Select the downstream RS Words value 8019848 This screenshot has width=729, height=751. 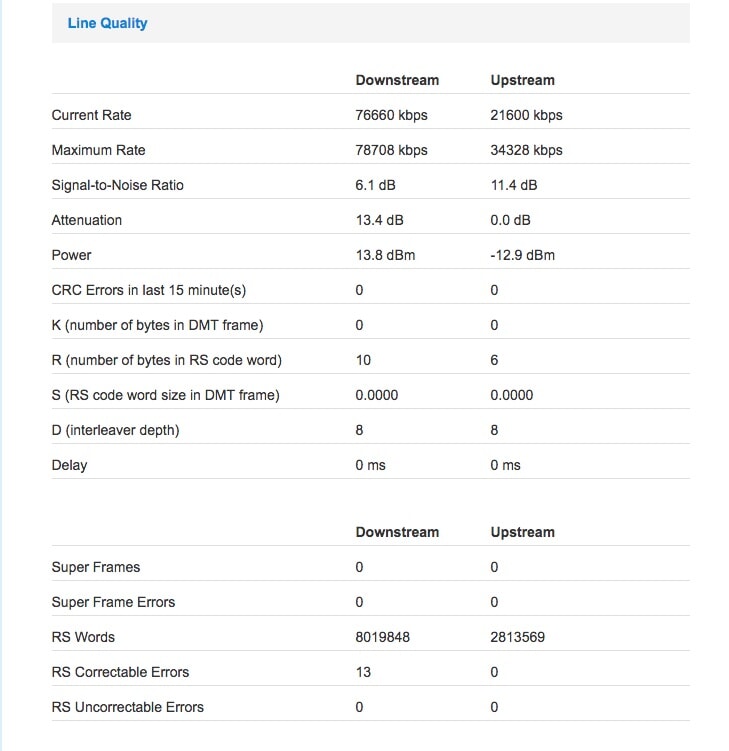[x=382, y=637]
